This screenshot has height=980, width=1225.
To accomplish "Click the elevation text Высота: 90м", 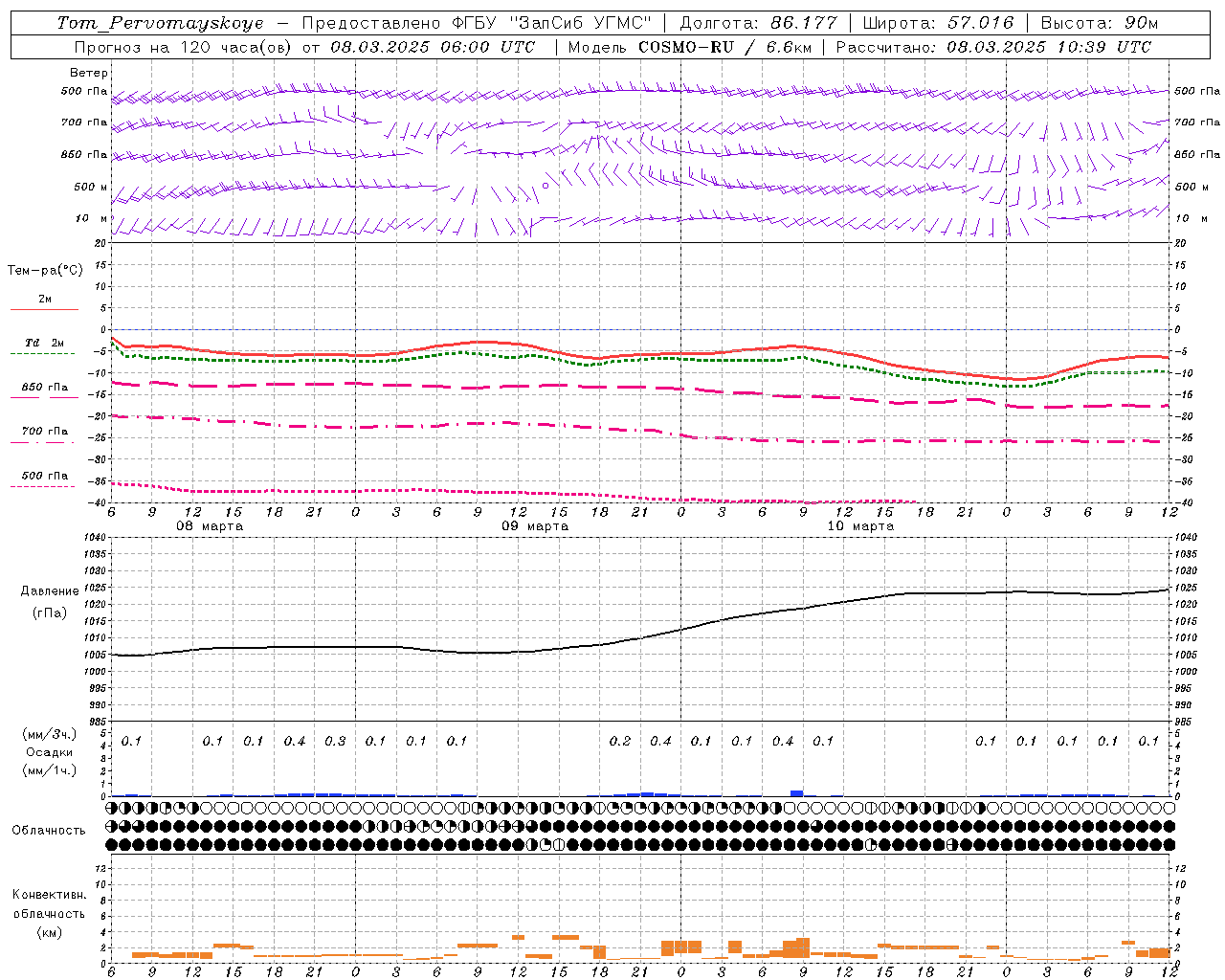I will point(1100,23).
